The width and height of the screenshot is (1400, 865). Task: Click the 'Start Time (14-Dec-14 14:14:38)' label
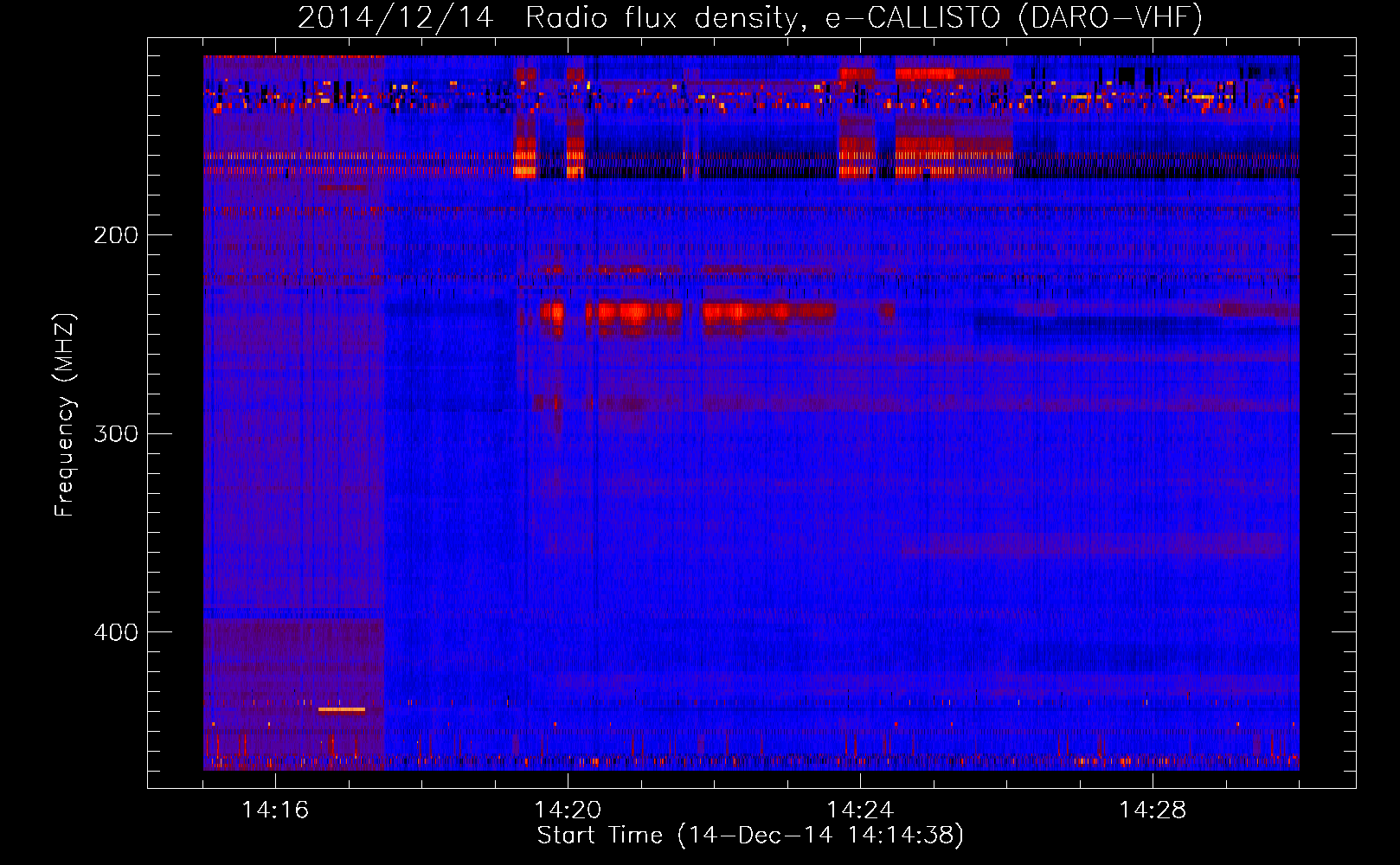coord(750,836)
